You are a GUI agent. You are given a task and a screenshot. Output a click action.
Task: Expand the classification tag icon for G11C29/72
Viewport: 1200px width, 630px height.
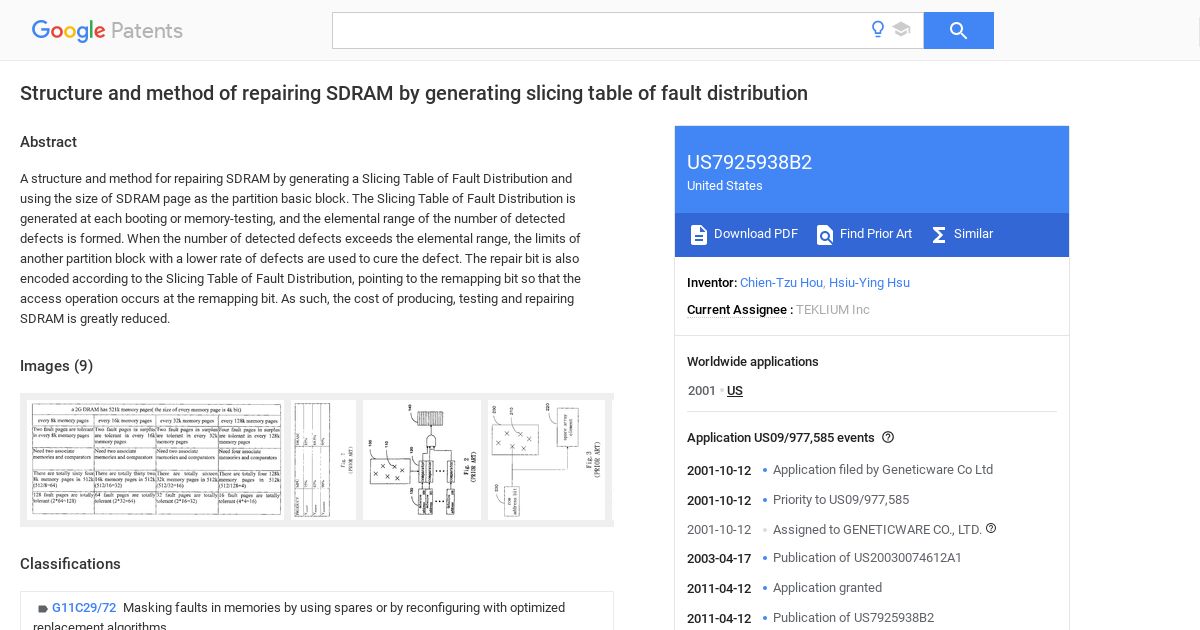point(43,609)
